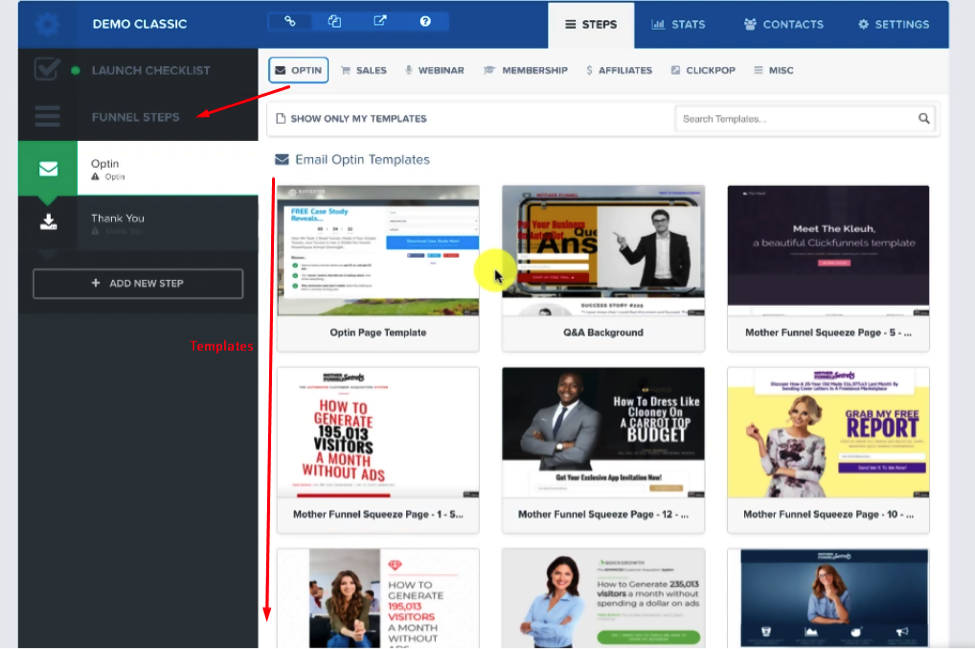This screenshot has height=649, width=975.
Task: Choose Mother Funnel Squeeze Page 5 thumbnail
Action: [x=828, y=251]
